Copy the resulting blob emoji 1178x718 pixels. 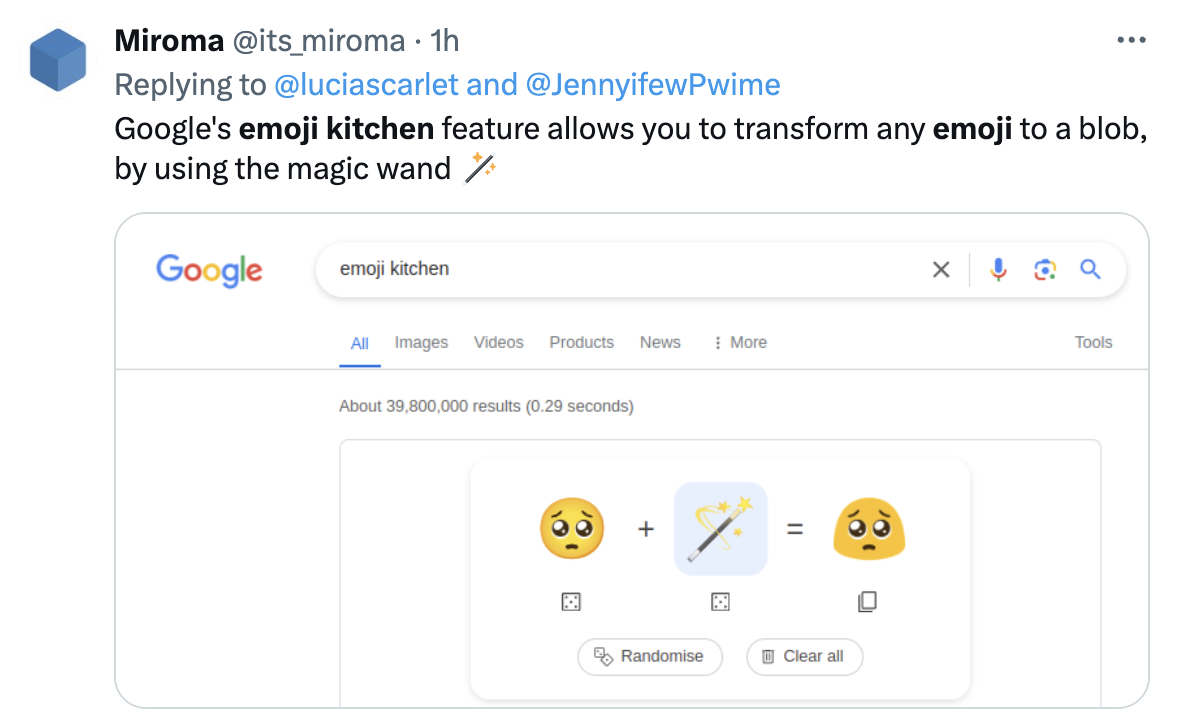867,601
